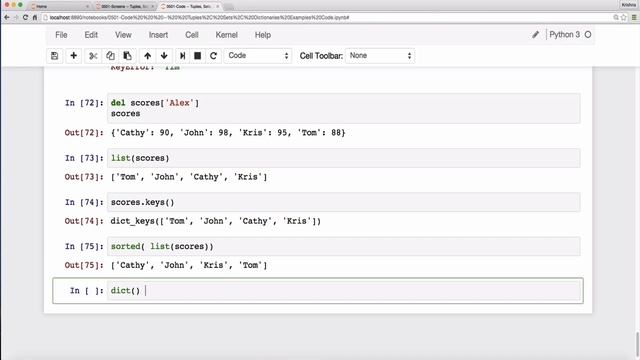640x360 pixels.
Task: Go back with the browser back arrow
Action: 7,18
